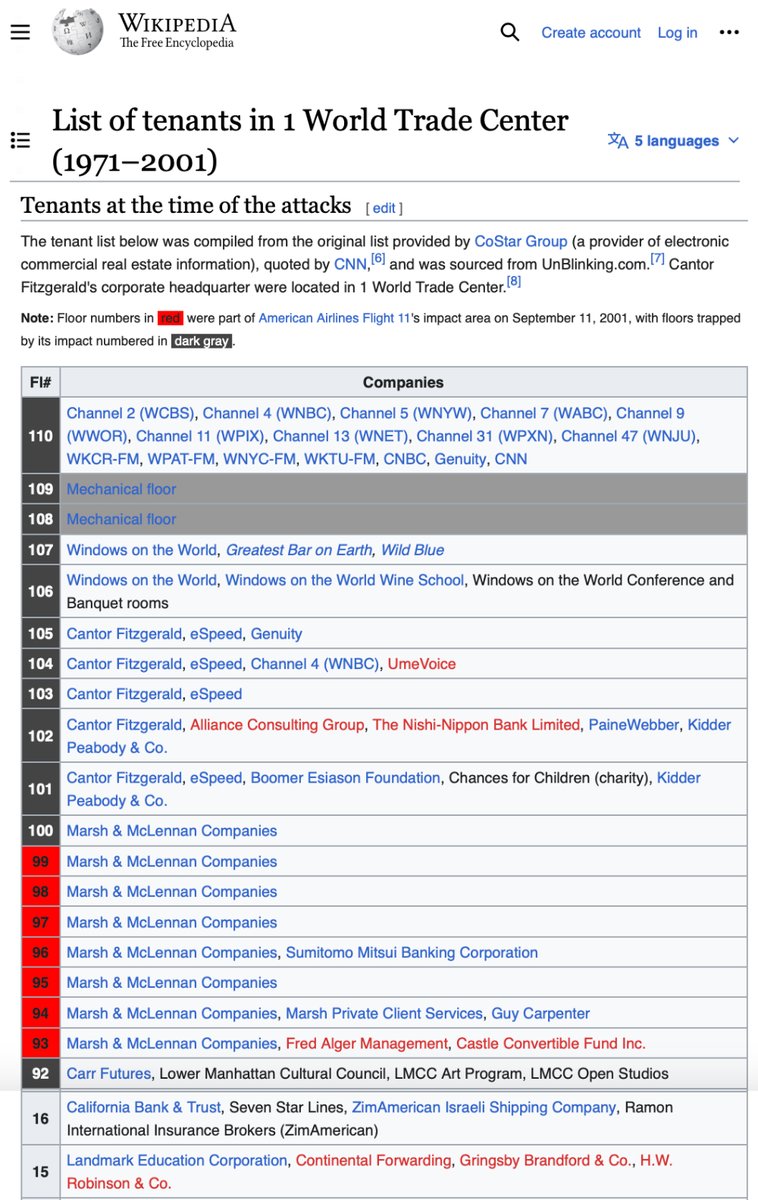The width and height of the screenshot is (758, 1200).
Task: Select the dark gray floor 110 cell
Action: (x=41, y=436)
